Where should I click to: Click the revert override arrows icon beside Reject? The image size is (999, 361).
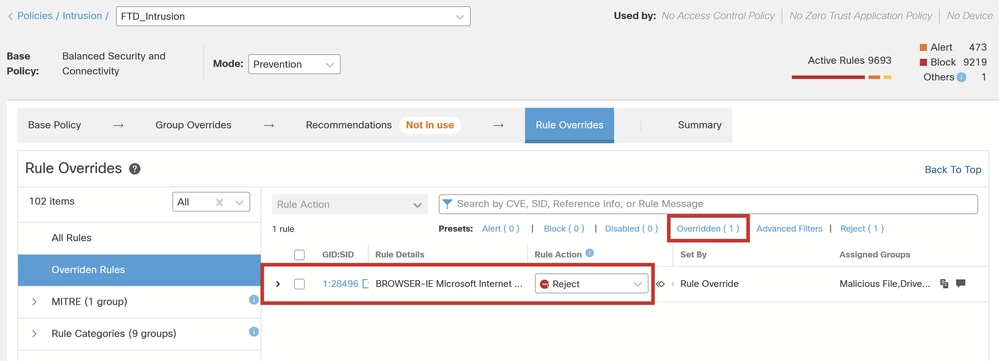[660, 284]
